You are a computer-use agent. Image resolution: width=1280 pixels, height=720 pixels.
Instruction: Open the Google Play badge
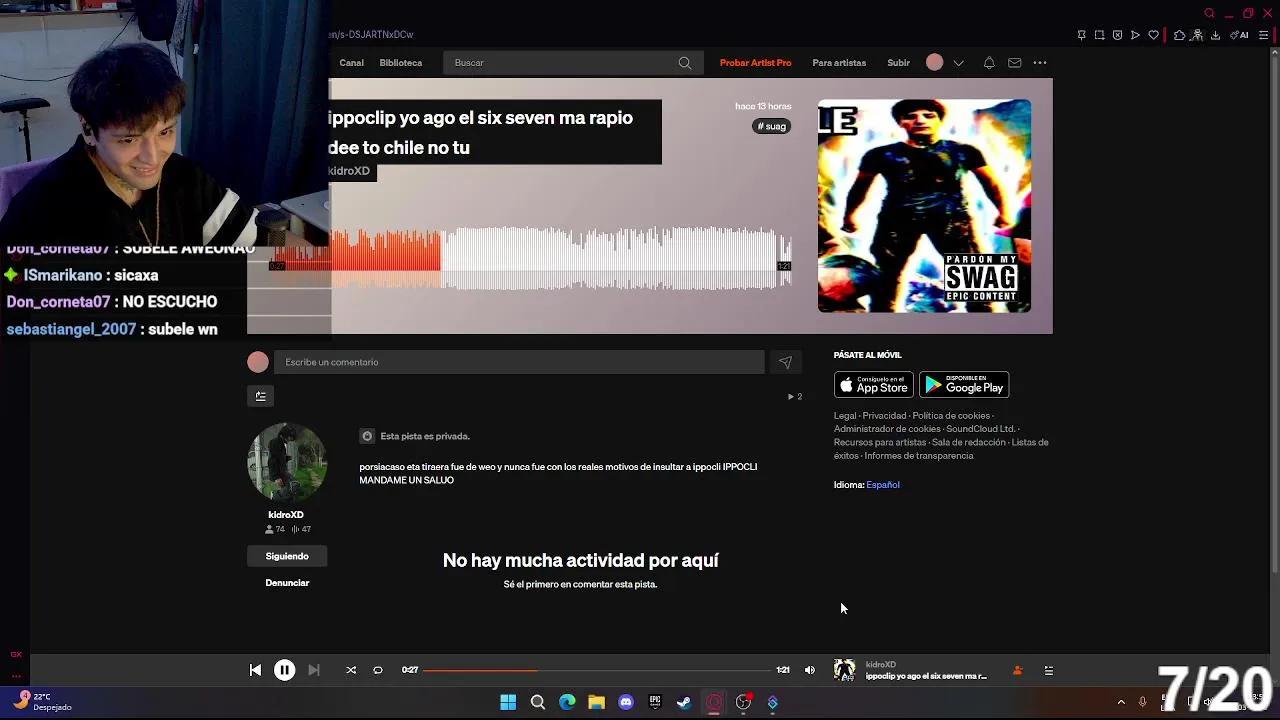coord(964,385)
